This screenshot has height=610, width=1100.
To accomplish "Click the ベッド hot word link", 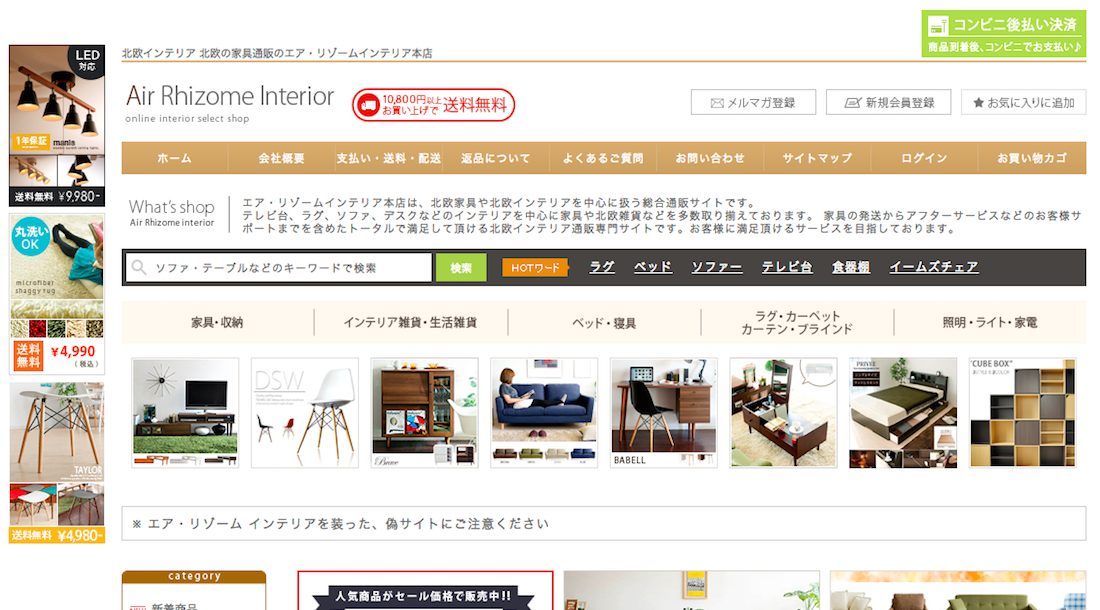I will click(x=653, y=267).
